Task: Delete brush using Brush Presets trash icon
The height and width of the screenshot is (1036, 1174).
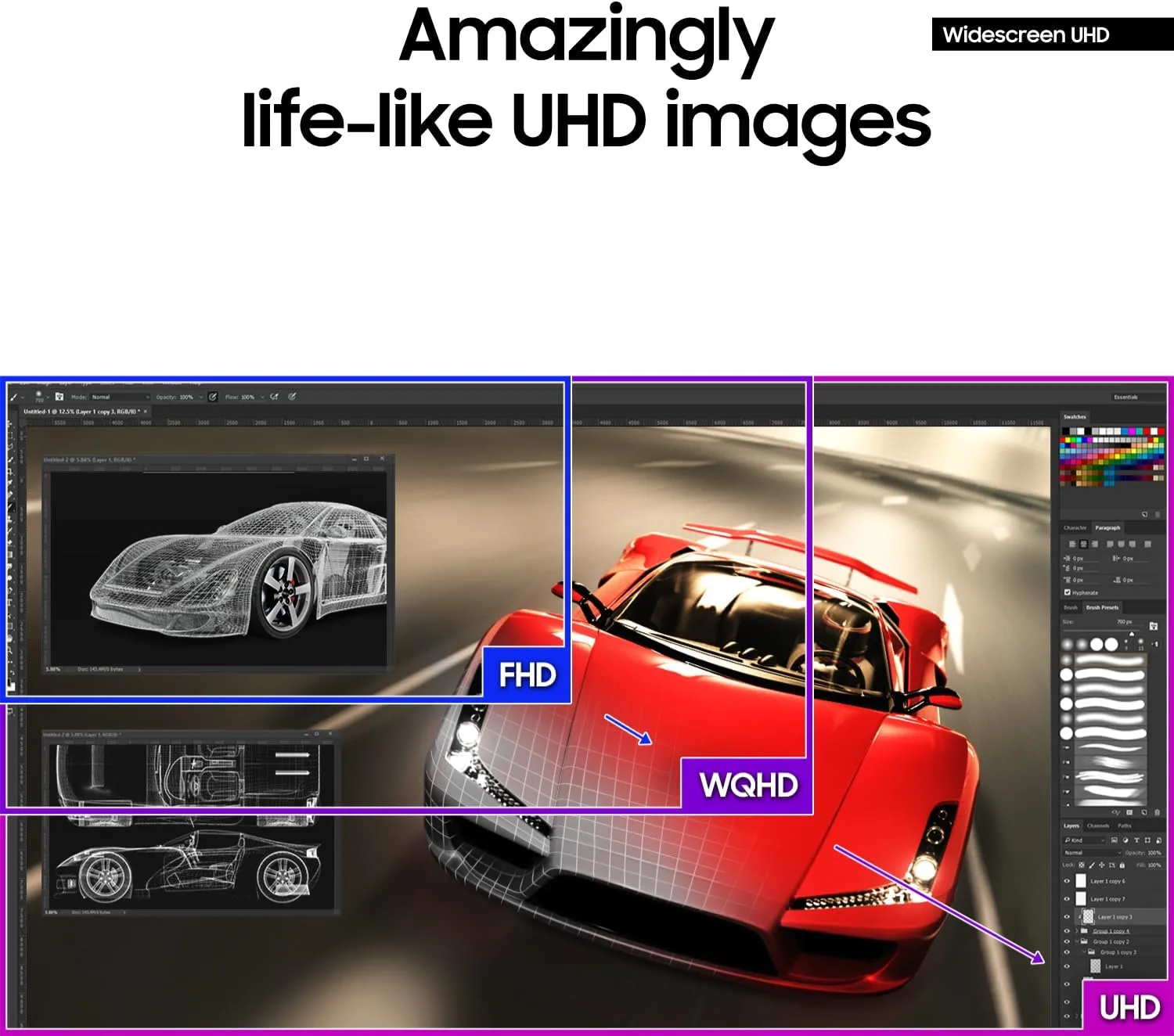Action: point(1157,812)
